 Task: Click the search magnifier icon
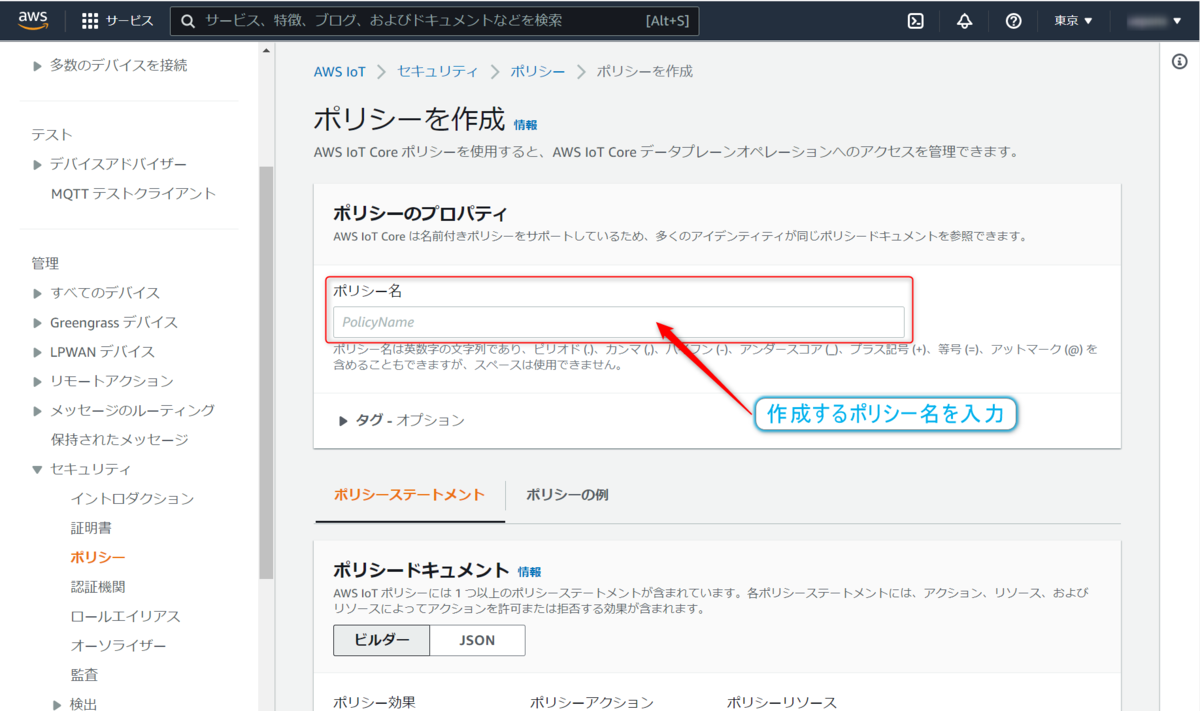tap(188, 21)
